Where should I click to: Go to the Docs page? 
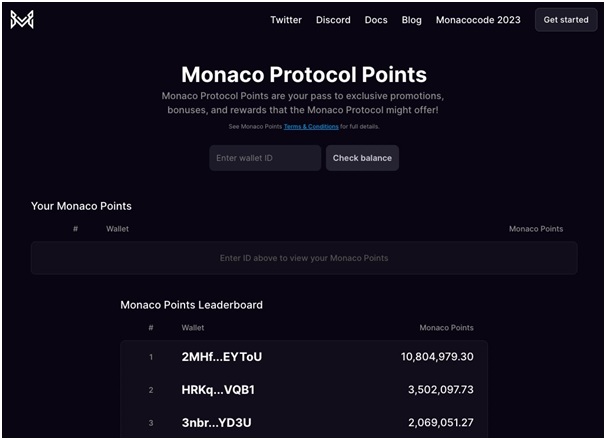(x=376, y=20)
